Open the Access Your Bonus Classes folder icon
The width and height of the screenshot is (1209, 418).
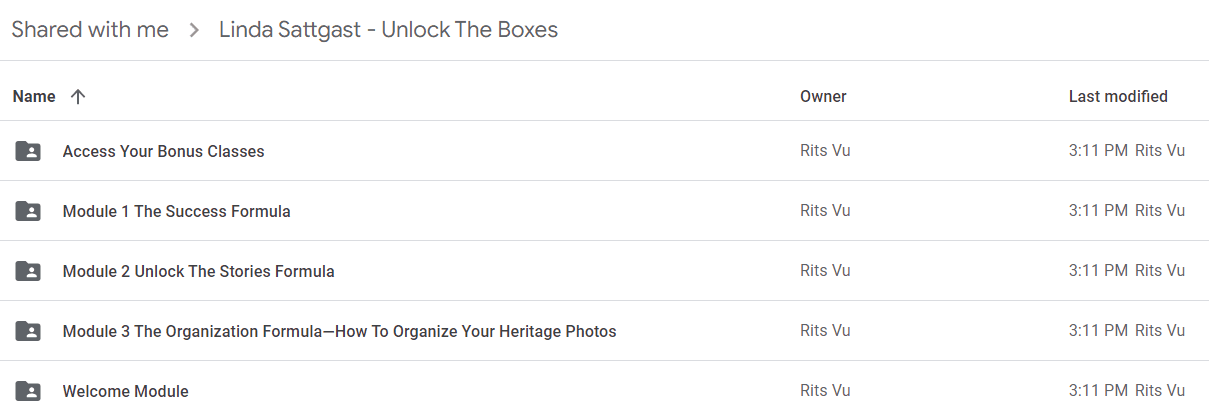(x=28, y=152)
